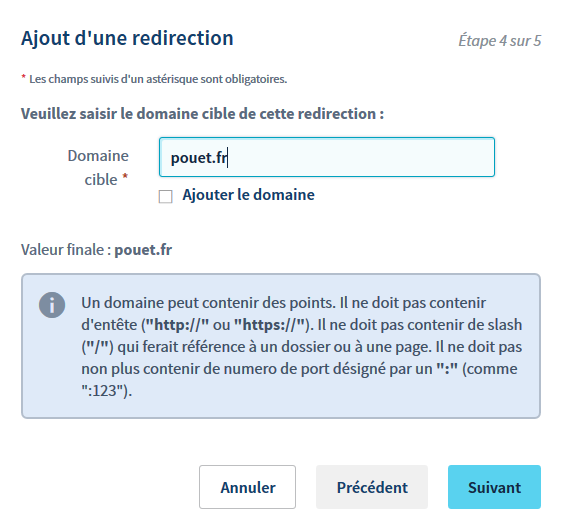
Task: Click the bold "https://" text in info box
Action: click(270, 325)
